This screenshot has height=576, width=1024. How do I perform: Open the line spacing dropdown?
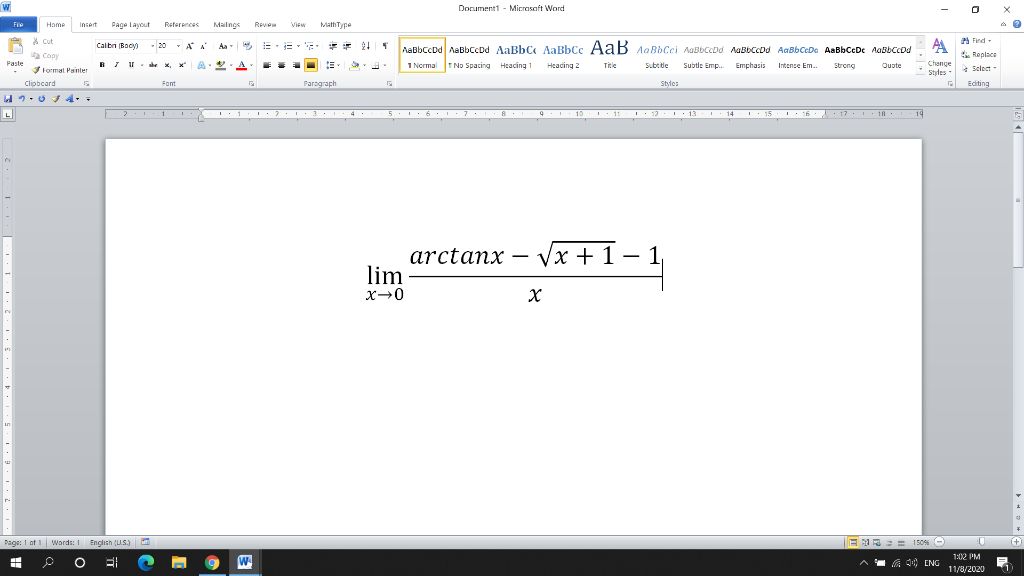pos(332,65)
